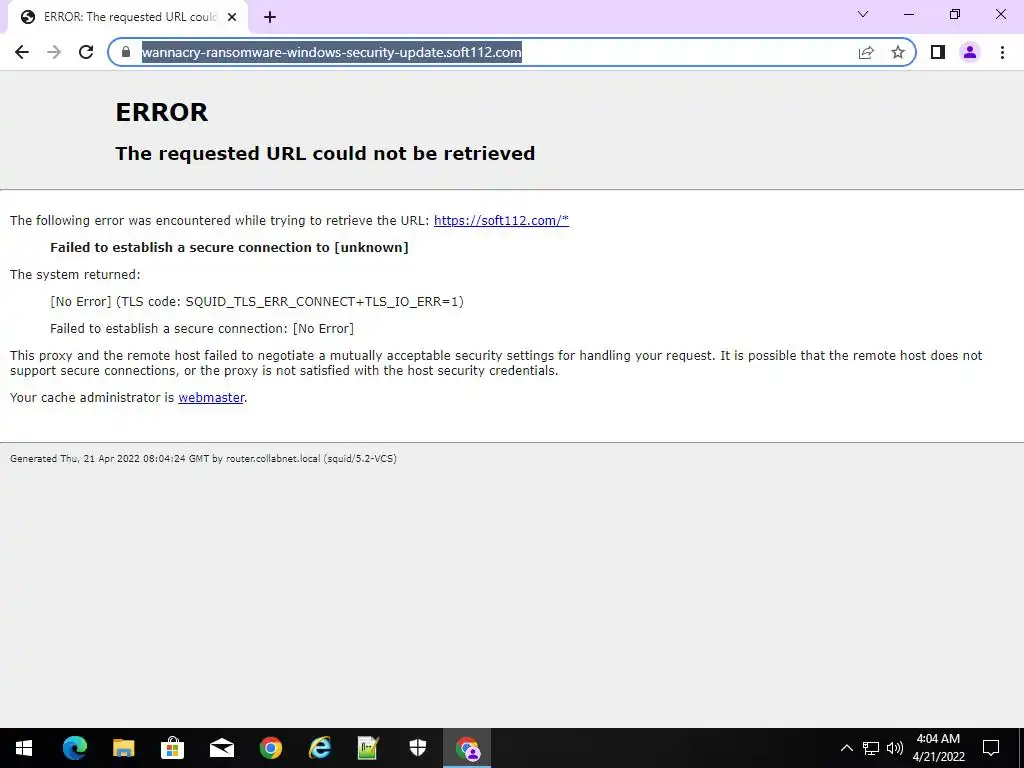Click 'The requested URL could not be retrieved'

[325, 153]
